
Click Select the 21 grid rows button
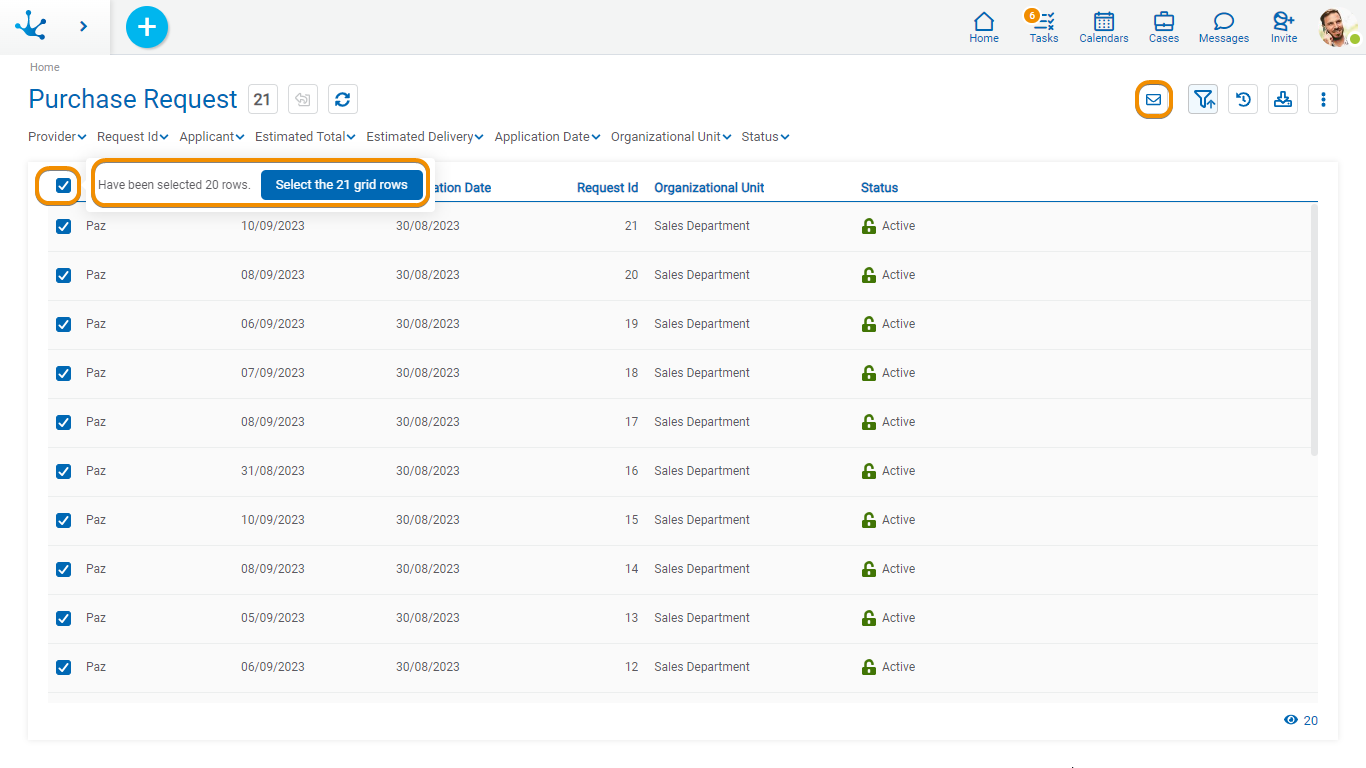[342, 185]
